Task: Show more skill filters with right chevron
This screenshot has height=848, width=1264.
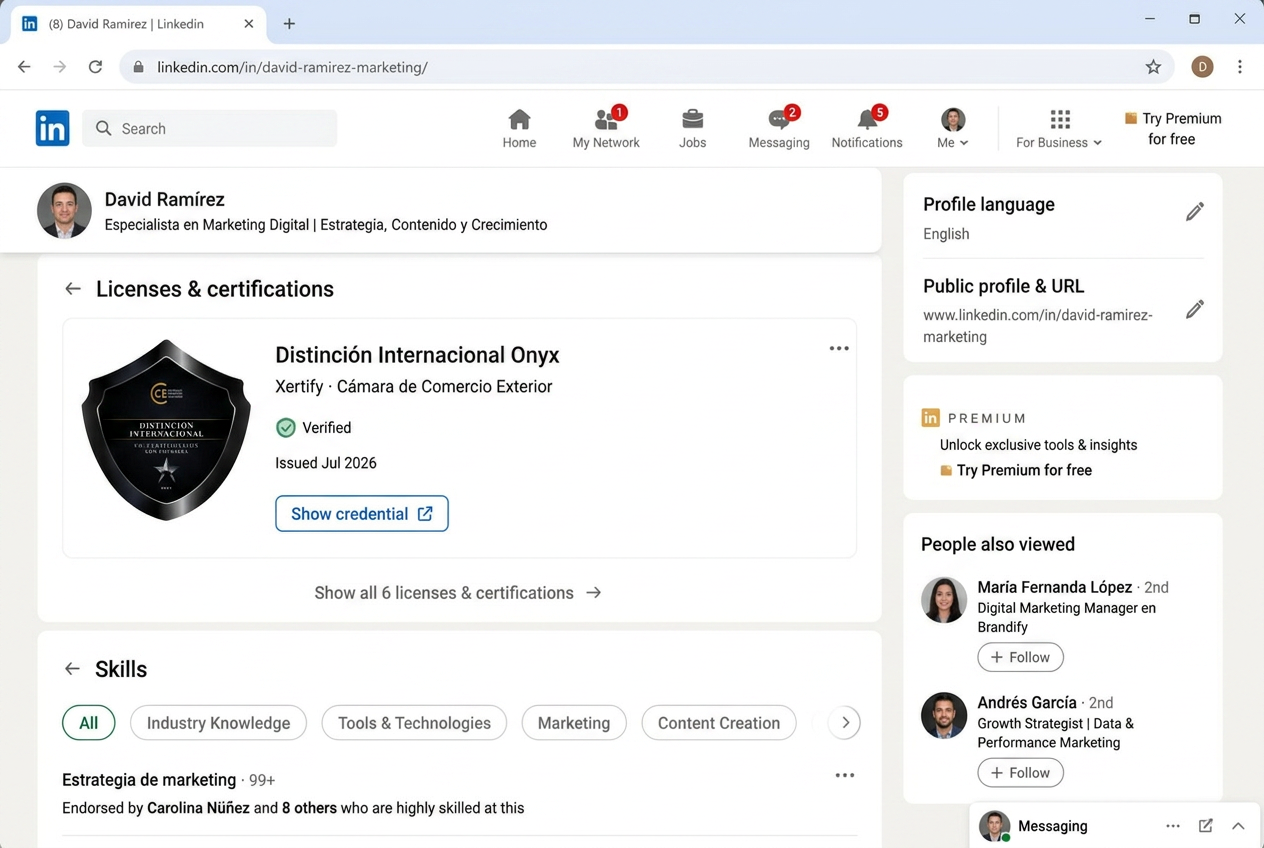Action: [x=845, y=723]
